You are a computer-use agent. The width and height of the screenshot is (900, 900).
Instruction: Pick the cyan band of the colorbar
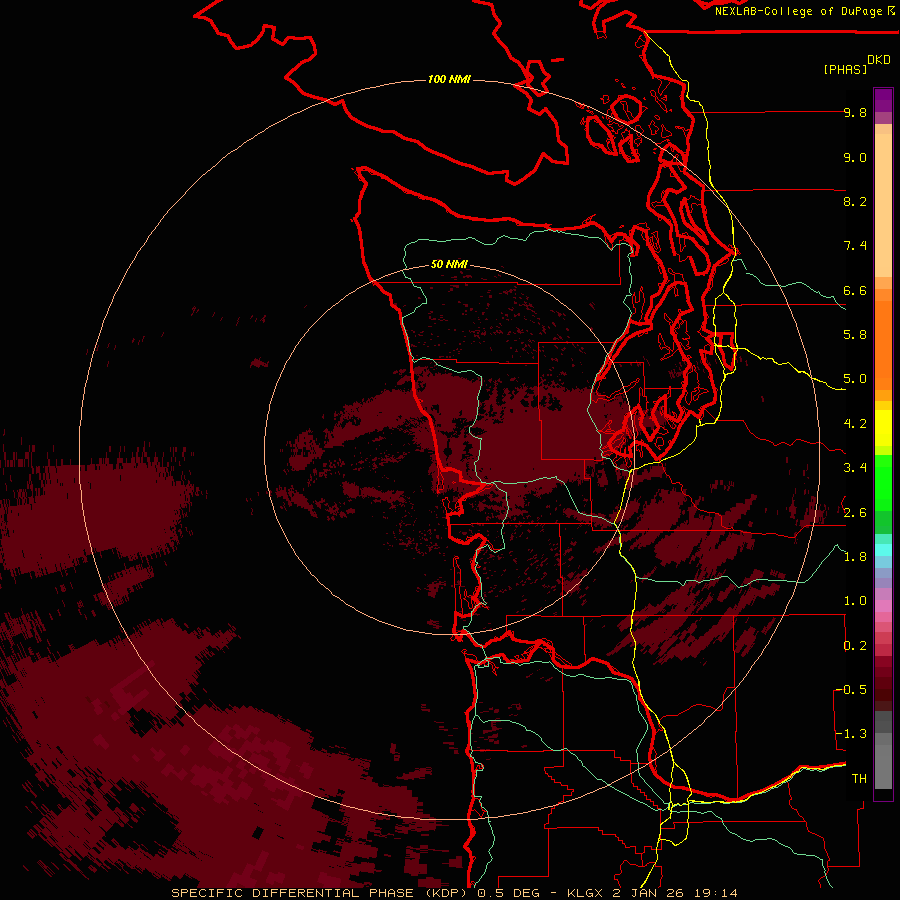pos(883,549)
